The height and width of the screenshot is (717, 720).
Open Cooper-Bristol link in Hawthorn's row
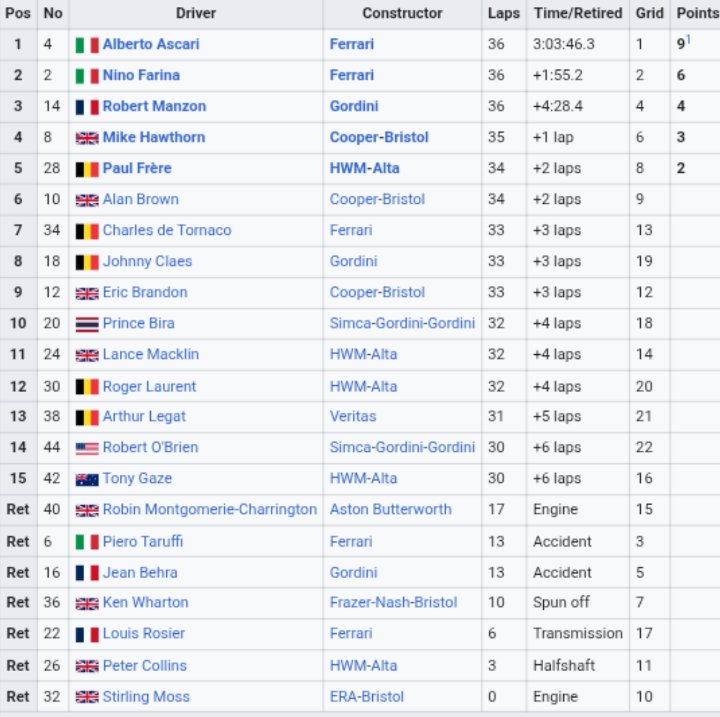pos(379,137)
